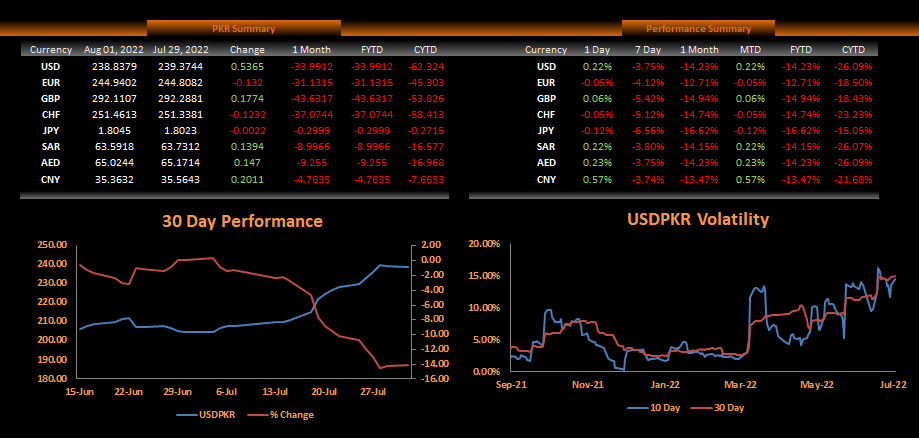Select the red % Change legend entry
919x438 pixels.
click(280, 415)
